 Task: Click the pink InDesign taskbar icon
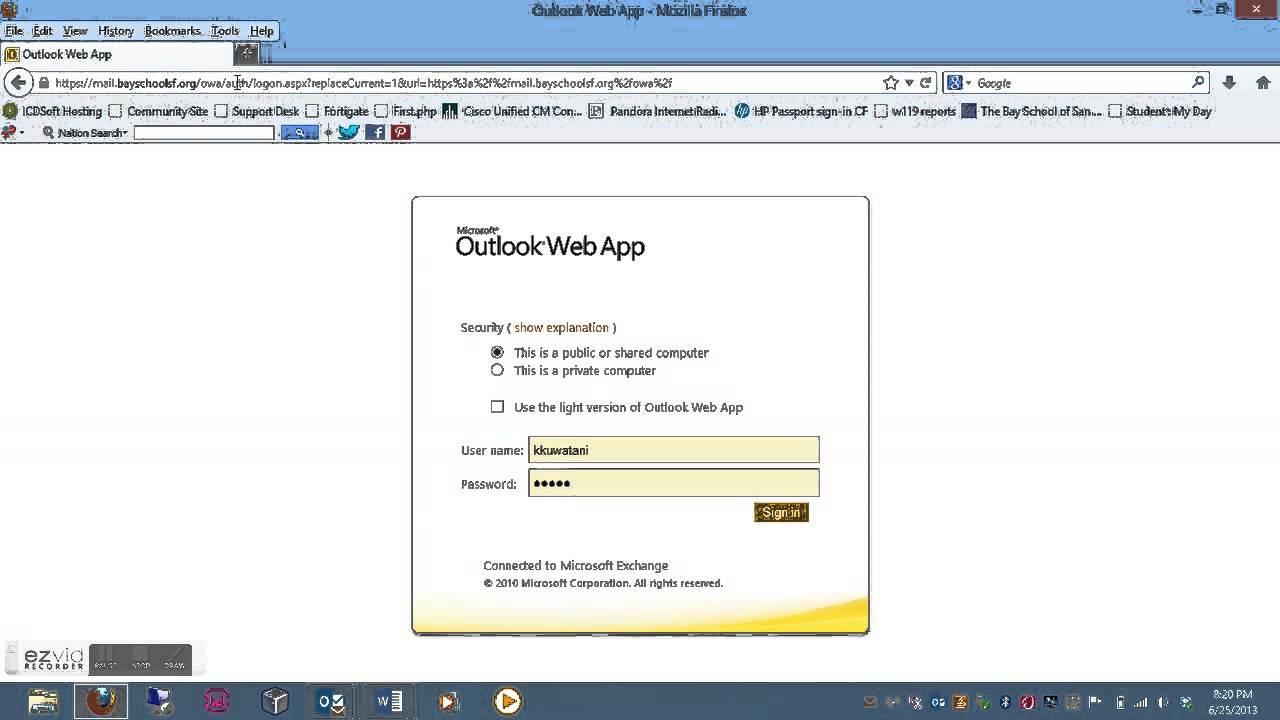pos(218,701)
